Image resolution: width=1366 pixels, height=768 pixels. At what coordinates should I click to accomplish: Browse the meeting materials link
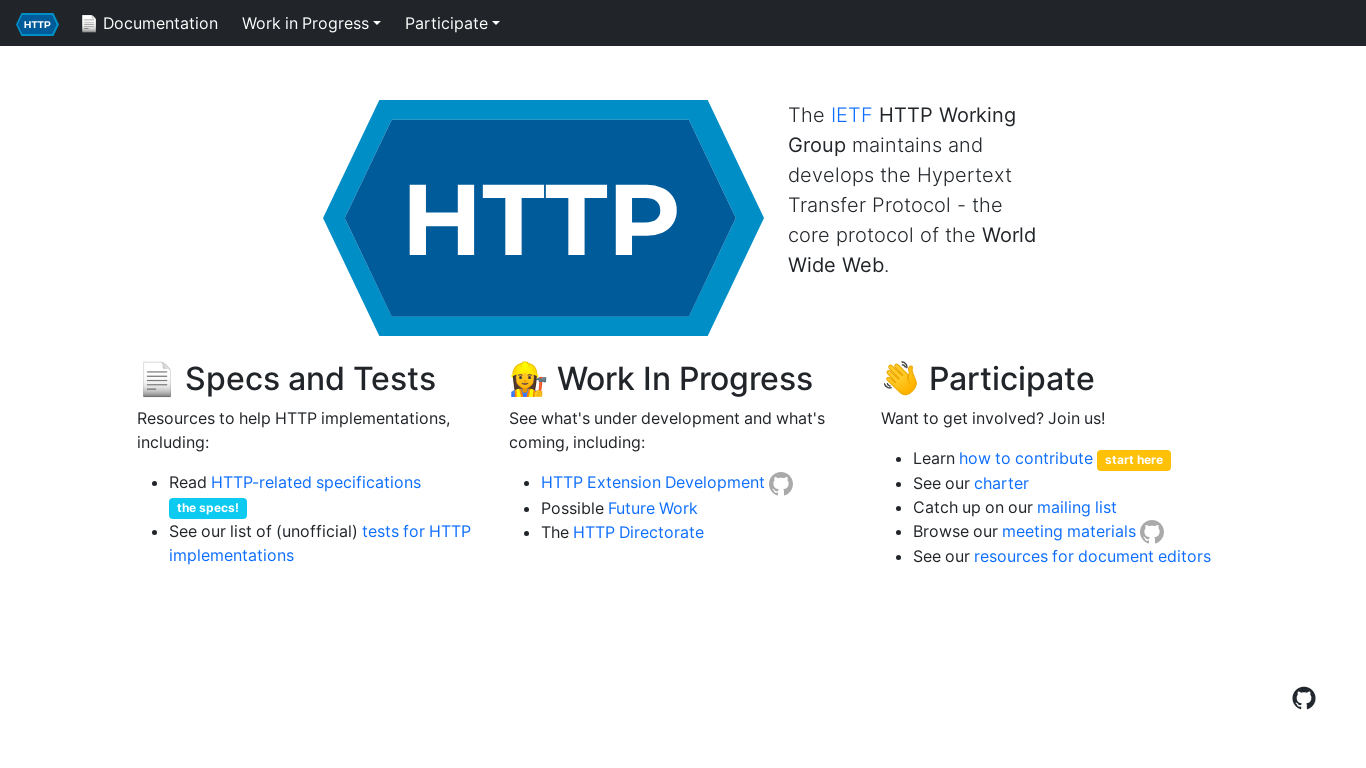pos(1069,531)
